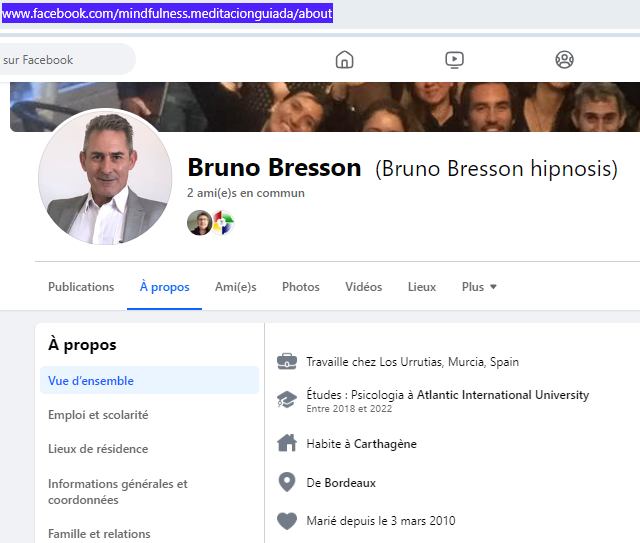Open the Facebook Home icon
The image size is (640, 543).
[344, 60]
